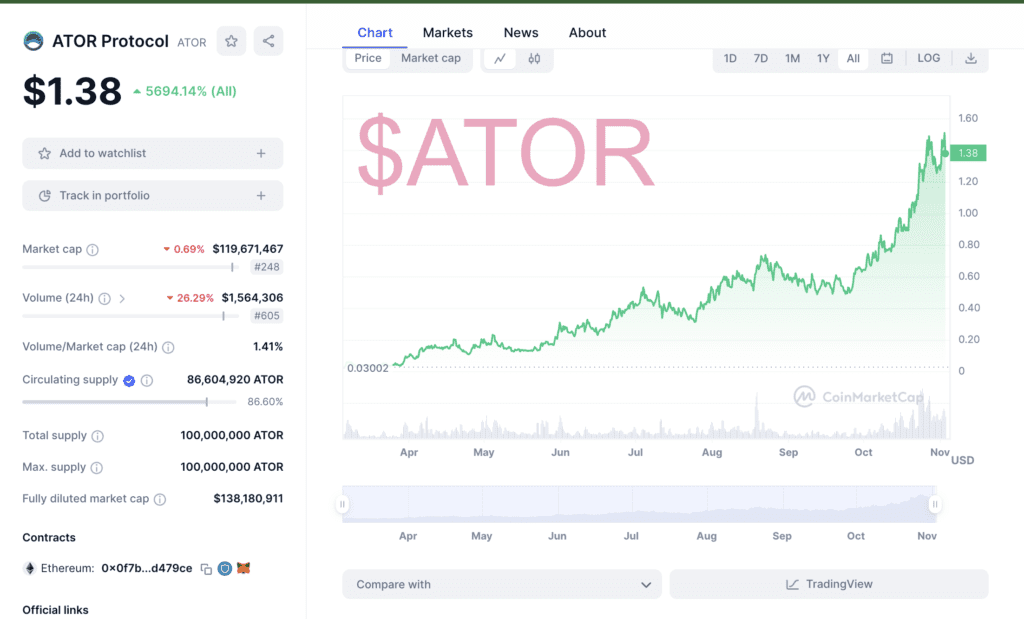Click Track in portfolio button
The width and height of the screenshot is (1024, 619).
(152, 196)
